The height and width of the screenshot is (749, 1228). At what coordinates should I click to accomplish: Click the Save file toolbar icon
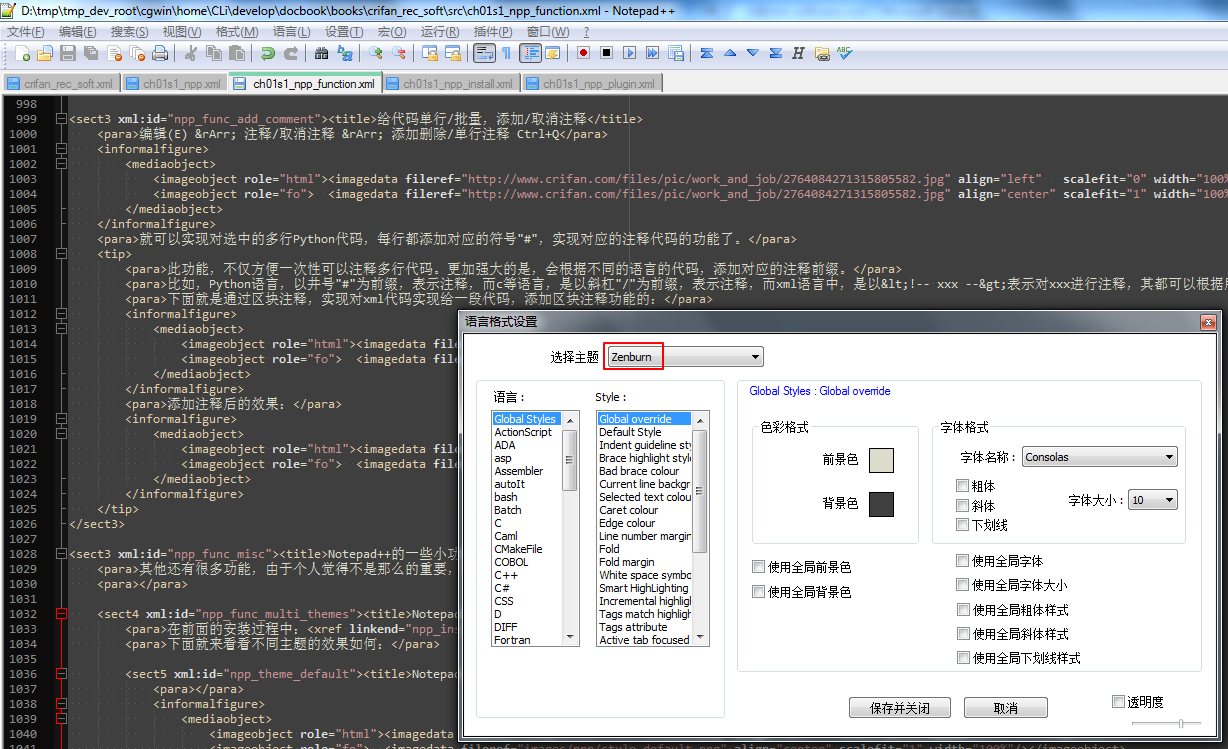(x=68, y=53)
